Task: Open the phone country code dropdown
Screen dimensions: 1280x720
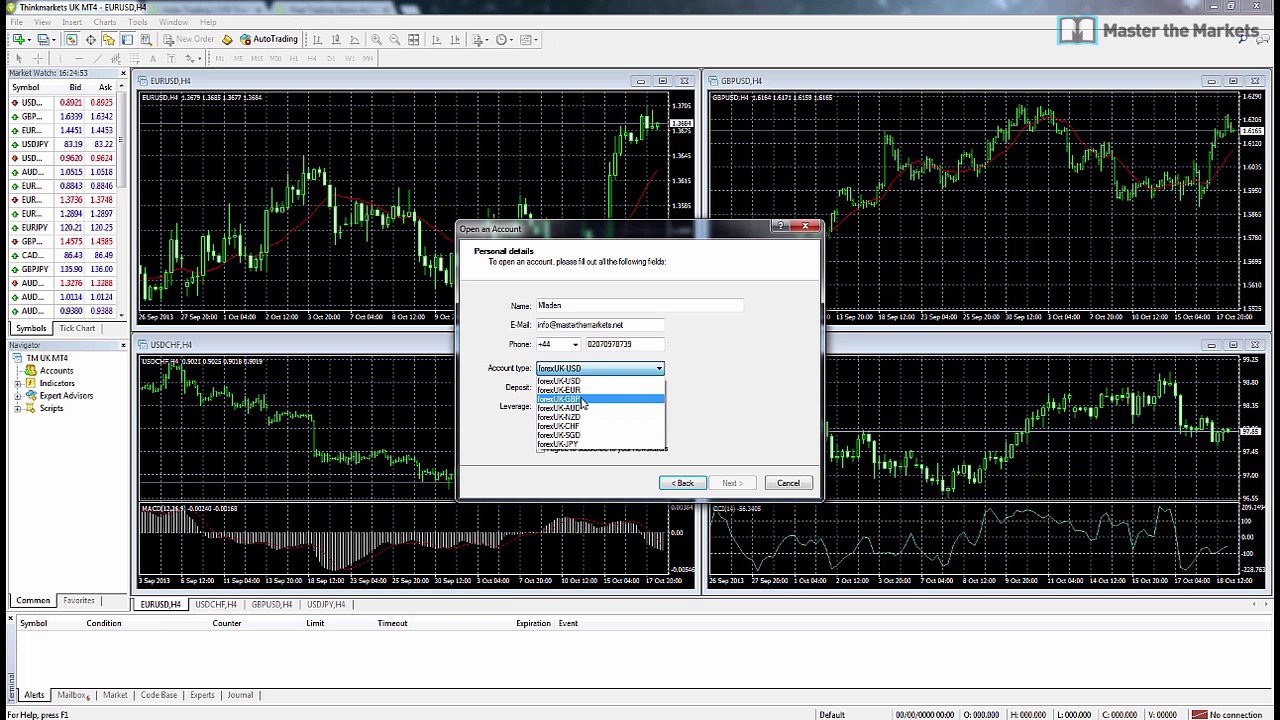Action: [574, 345]
